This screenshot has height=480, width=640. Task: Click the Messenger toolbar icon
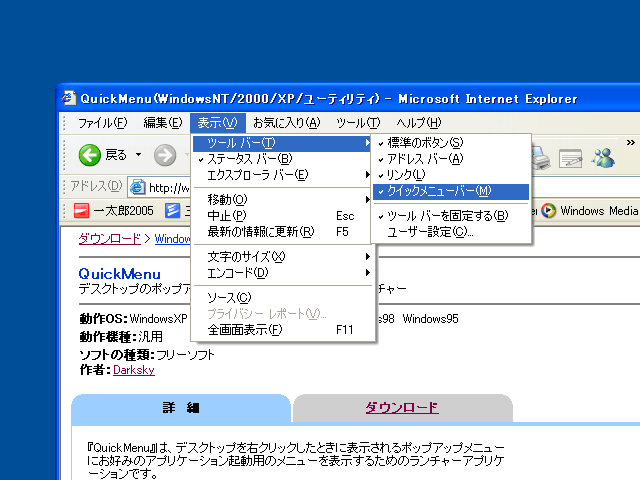pos(603,158)
